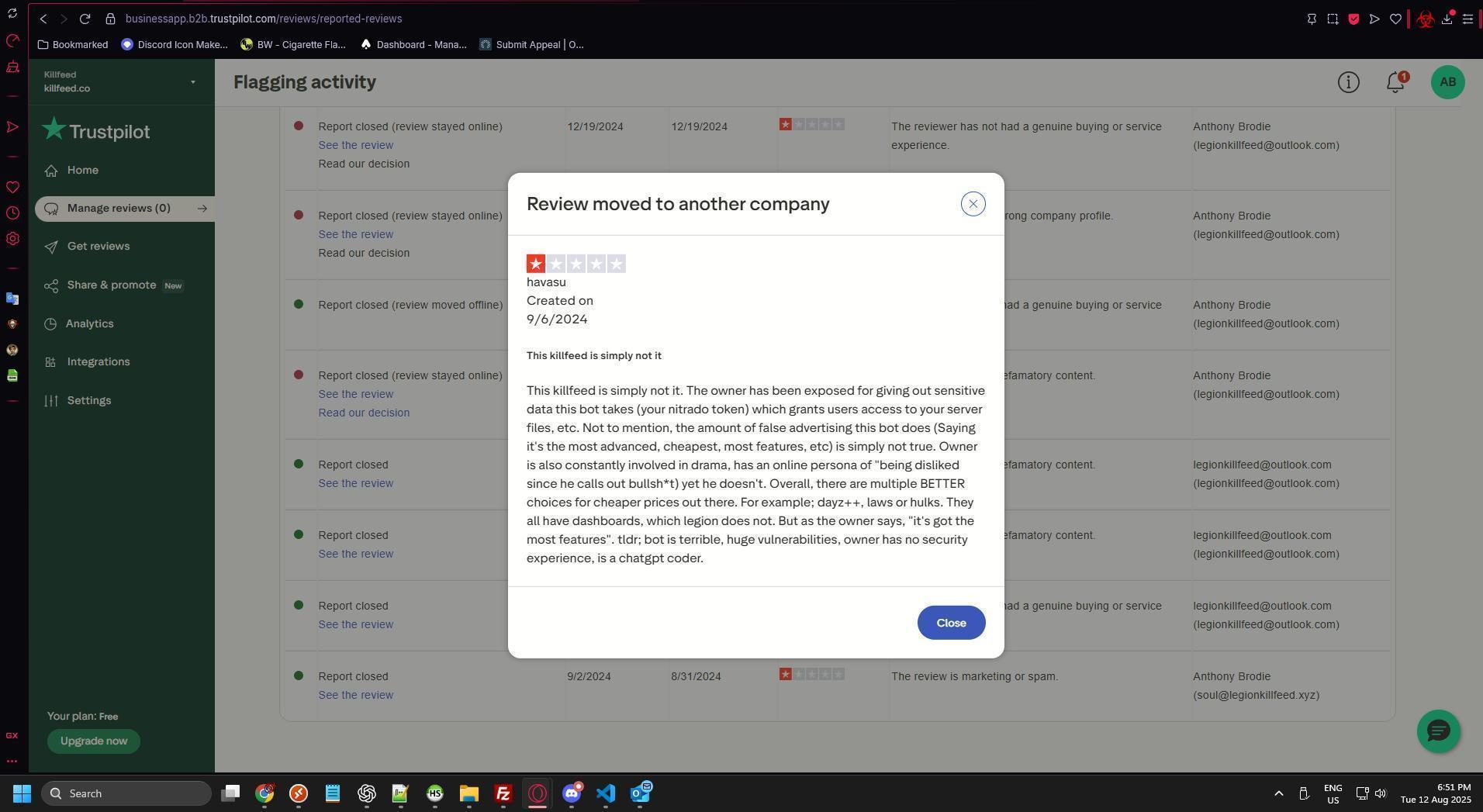
Task: Open Google Chrome from the taskbar
Action: (264, 793)
